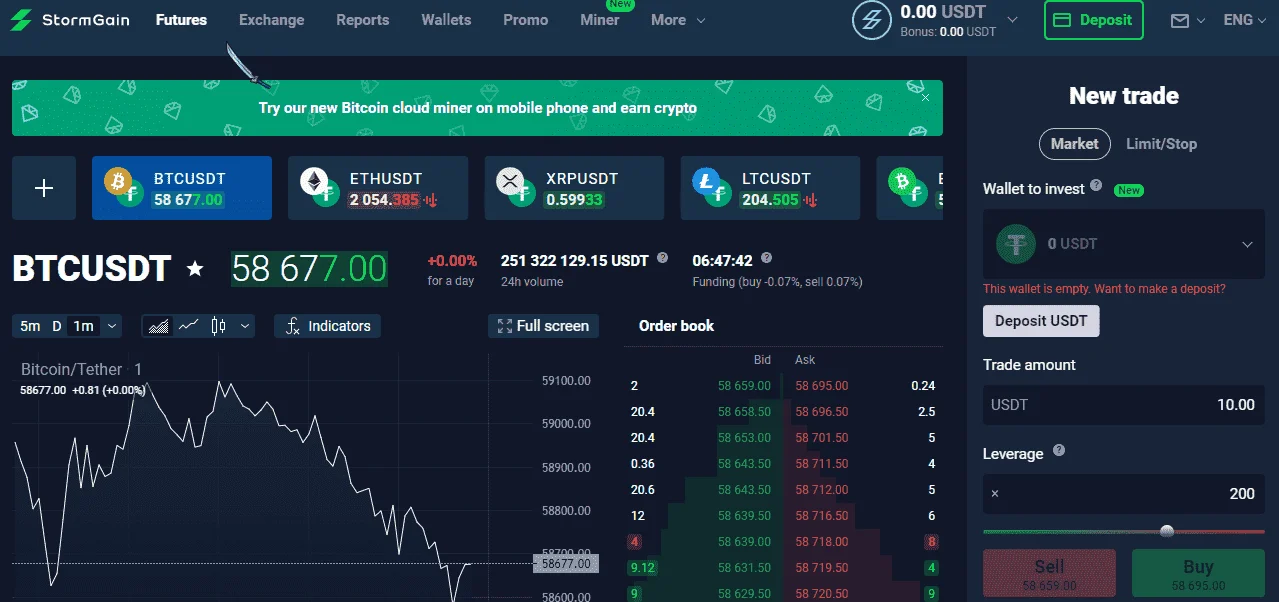Open the Miner tab
The height and width of the screenshot is (602, 1279).
click(x=600, y=20)
